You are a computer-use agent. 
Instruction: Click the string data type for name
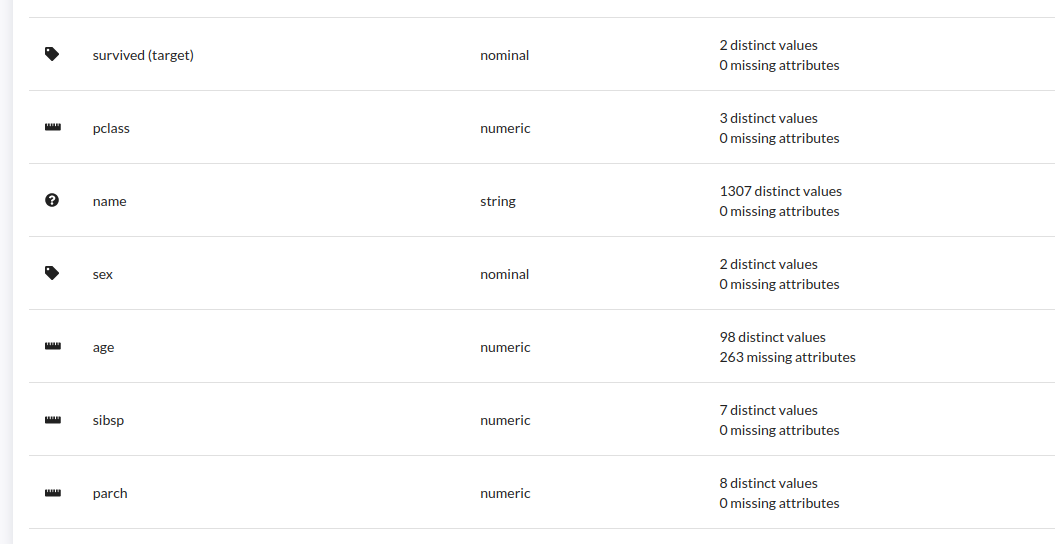point(498,201)
